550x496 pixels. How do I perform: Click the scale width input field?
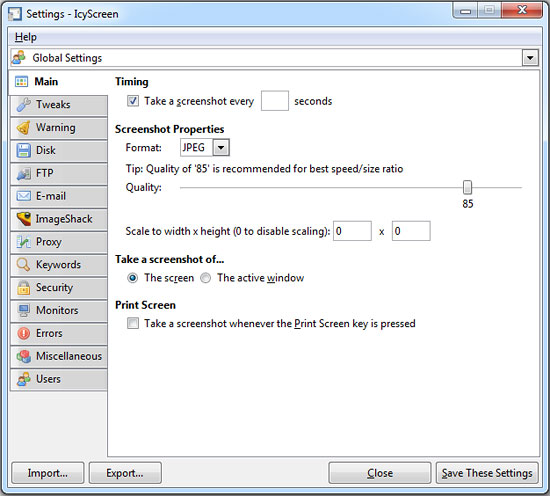[x=352, y=231]
